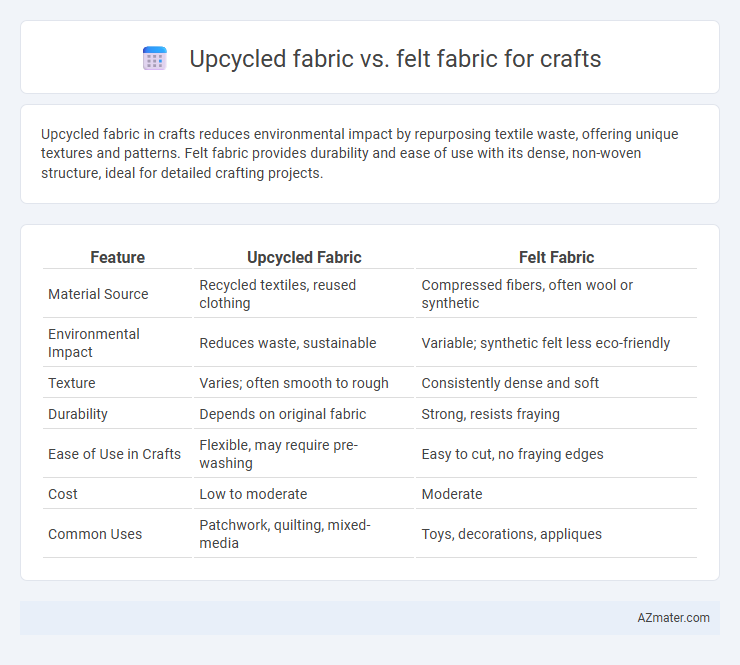Click 'Depends on original fabric' cell
The width and height of the screenshot is (740, 665).
[x=282, y=414]
